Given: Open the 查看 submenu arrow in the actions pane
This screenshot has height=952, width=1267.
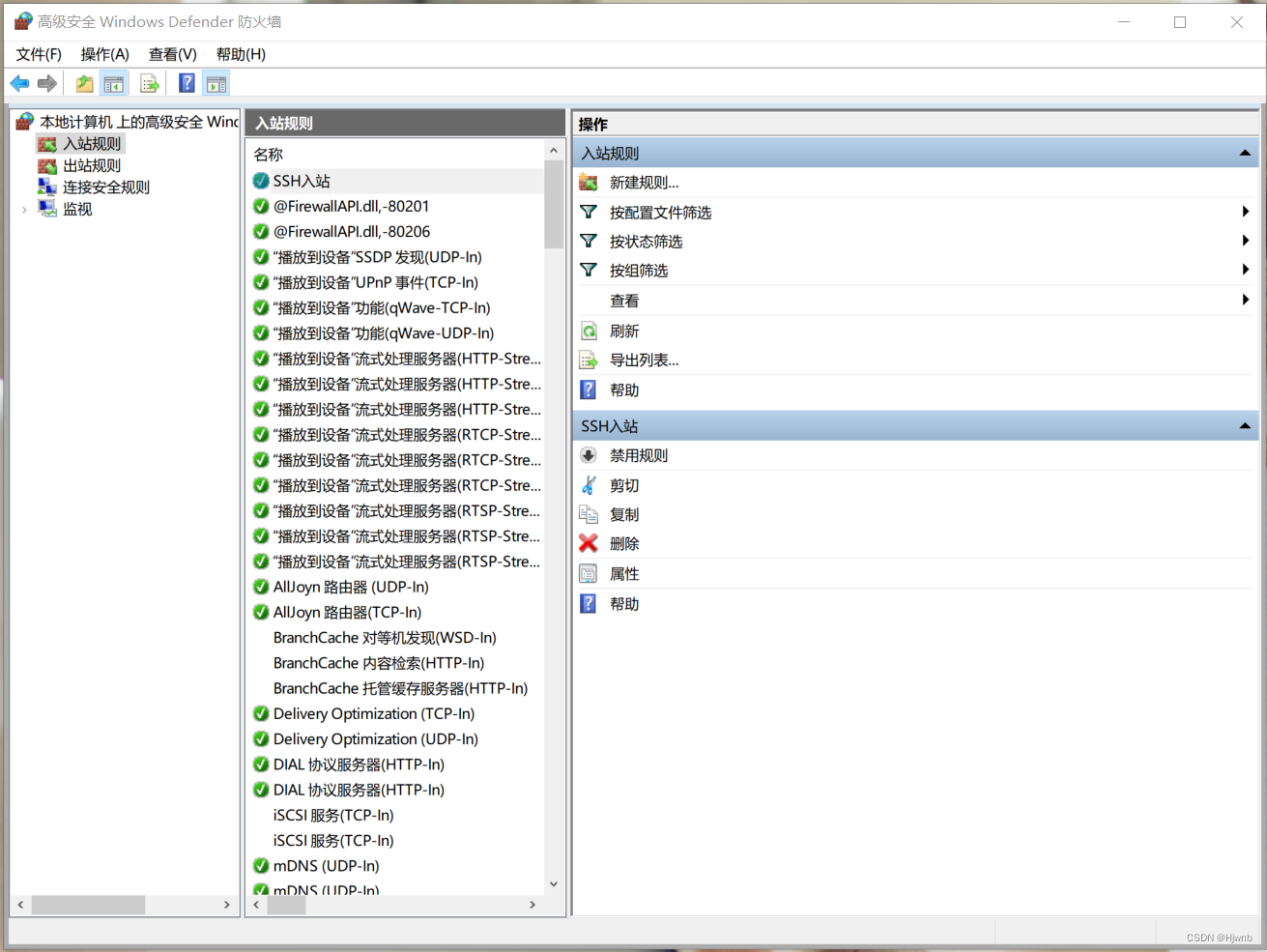Looking at the screenshot, I should point(1246,300).
